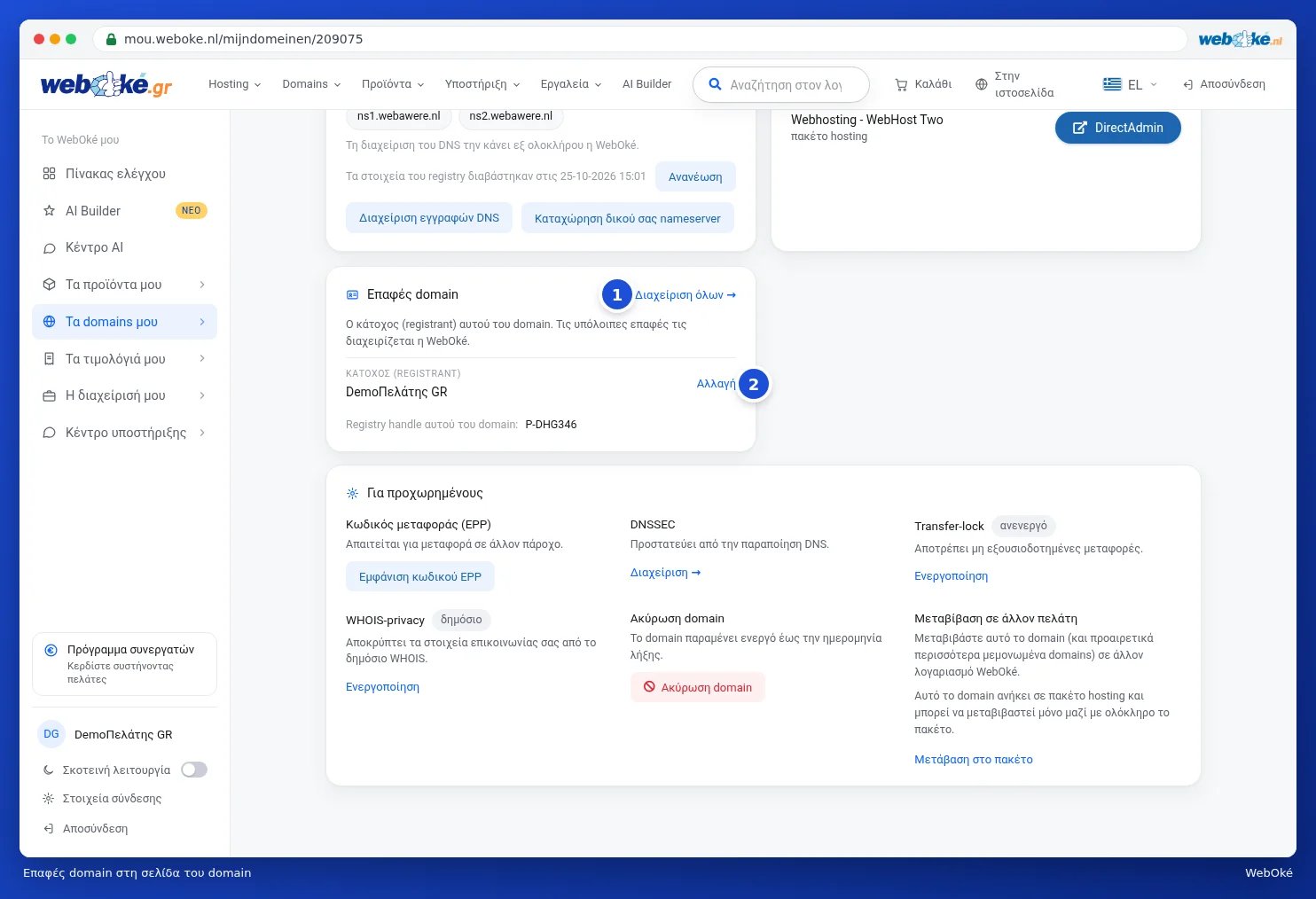Click the Πίνακας ελέγχου dashboard icon

[49, 174]
